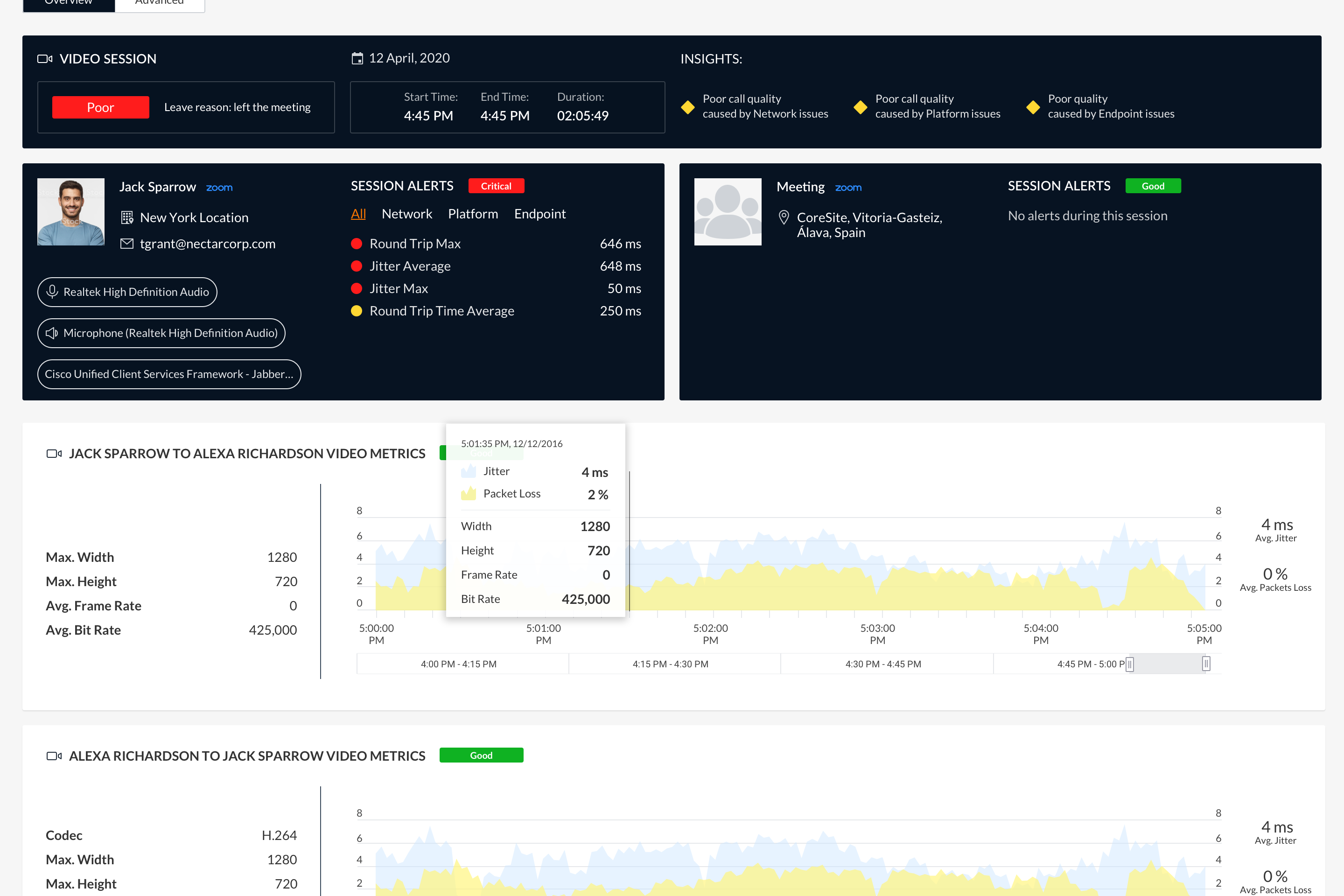Click the yellow dot beside Round Trip Time Average

point(357,311)
